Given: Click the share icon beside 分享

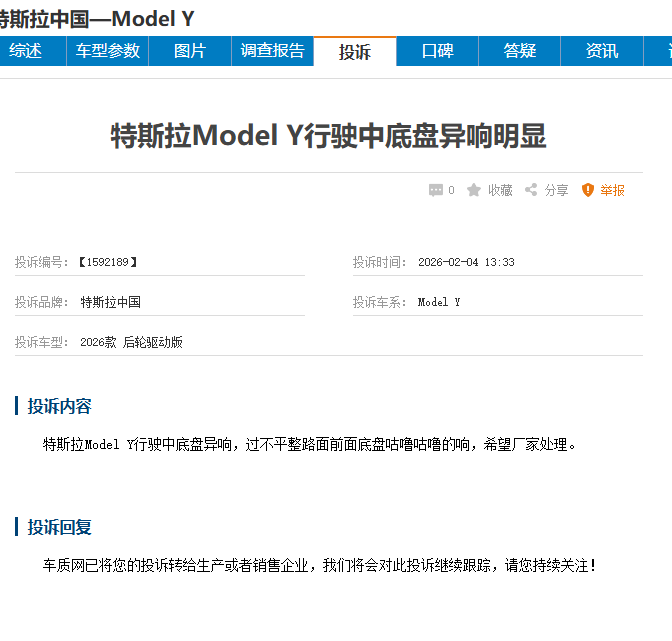Looking at the screenshot, I should (x=531, y=190).
